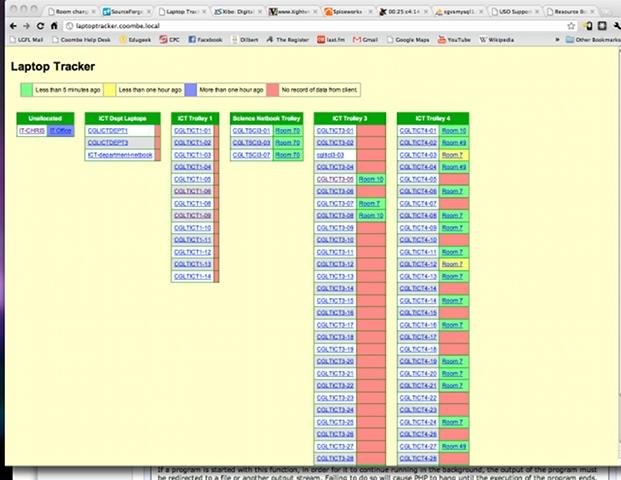Image resolution: width=621 pixels, height=480 pixels.
Task: Expand the bookmarks bar overflow chevron
Action: point(558,40)
